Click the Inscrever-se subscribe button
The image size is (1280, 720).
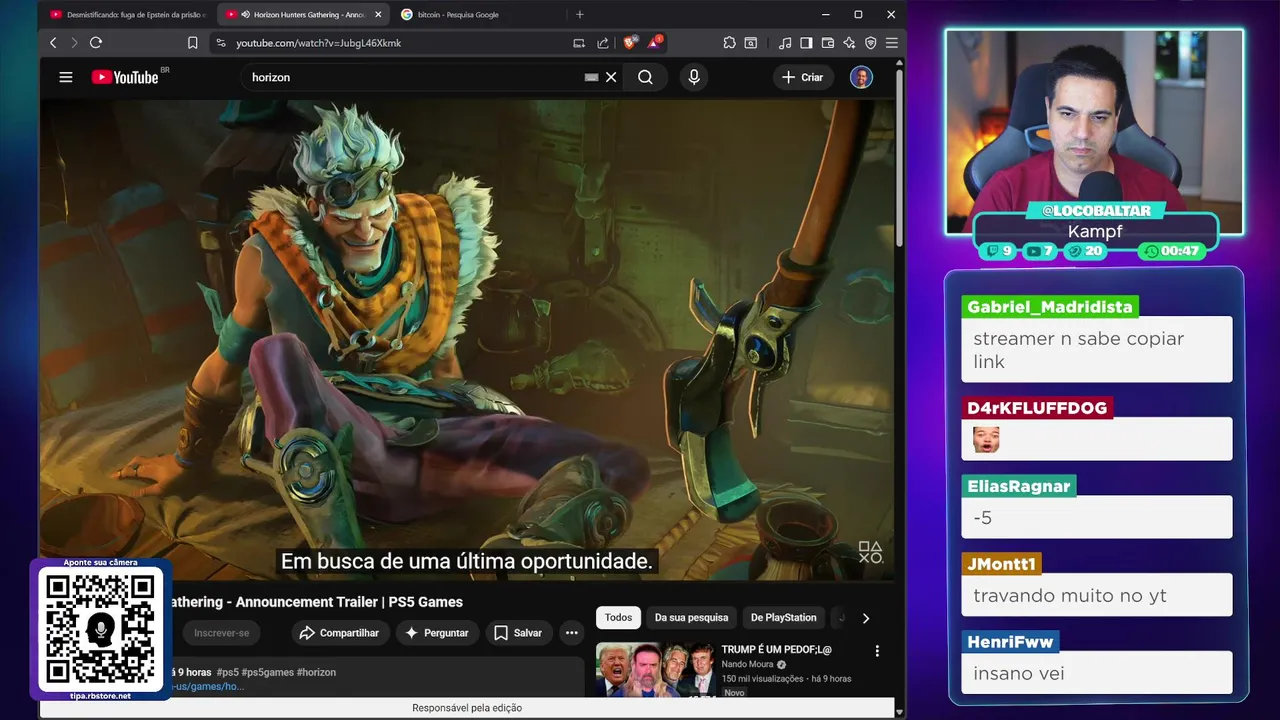[221, 633]
